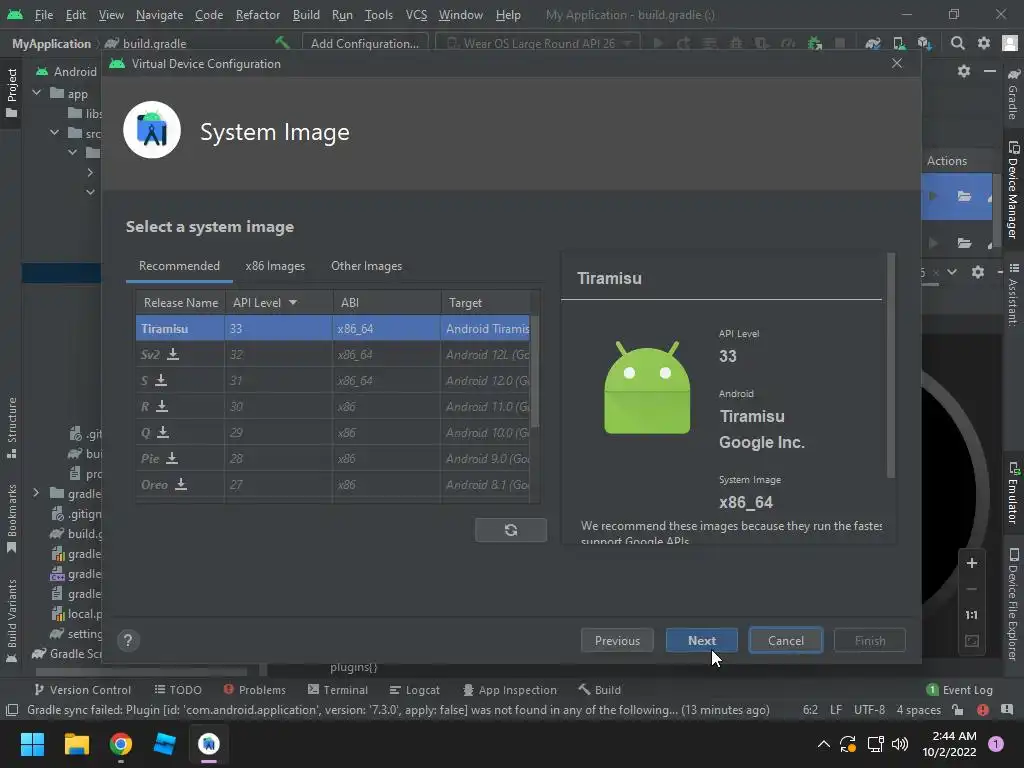Screen dimensions: 1024x768
Task: Click the Target column header
Action: coord(486,302)
